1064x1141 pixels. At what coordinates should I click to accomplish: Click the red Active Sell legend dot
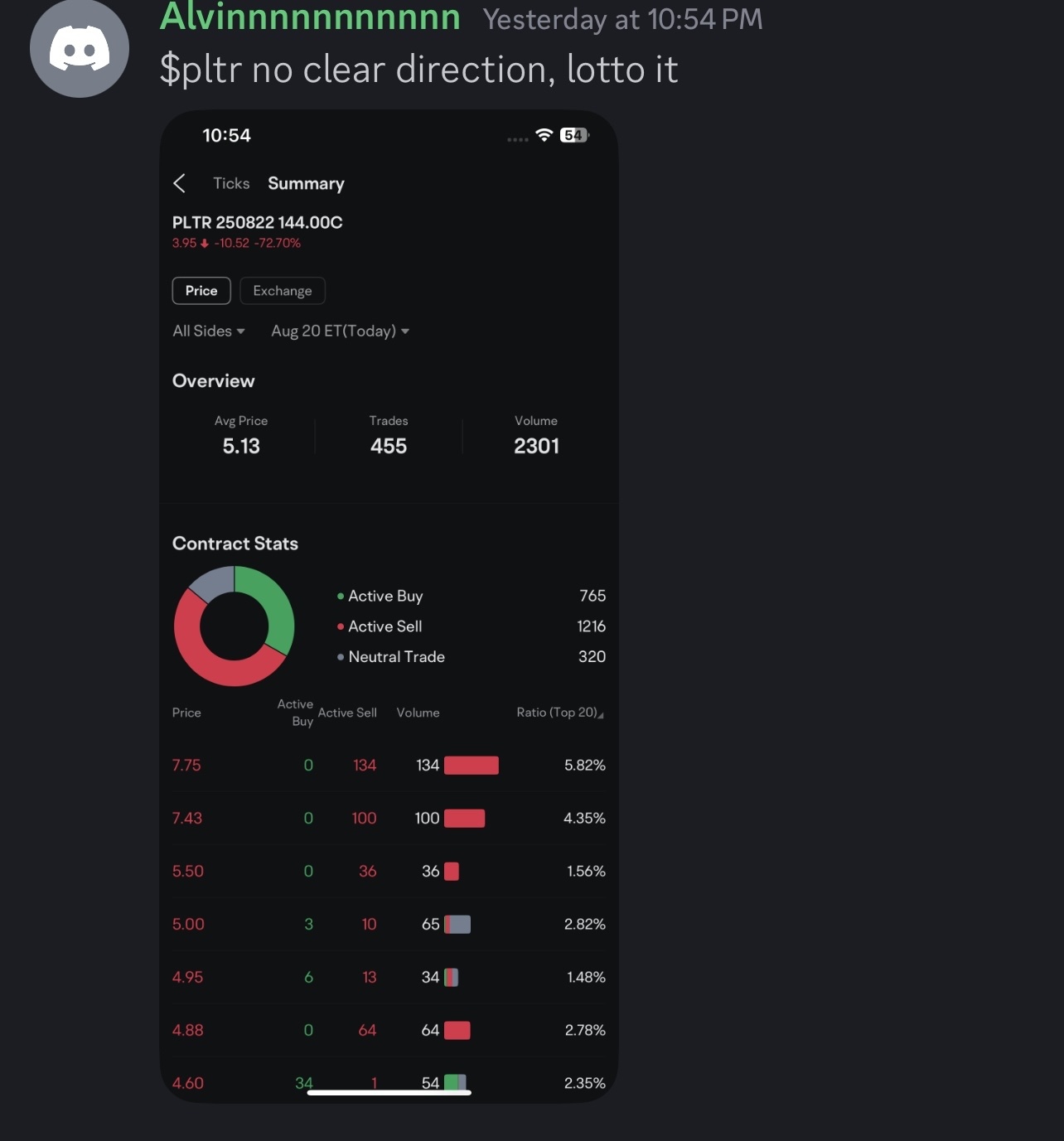click(341, 626)
